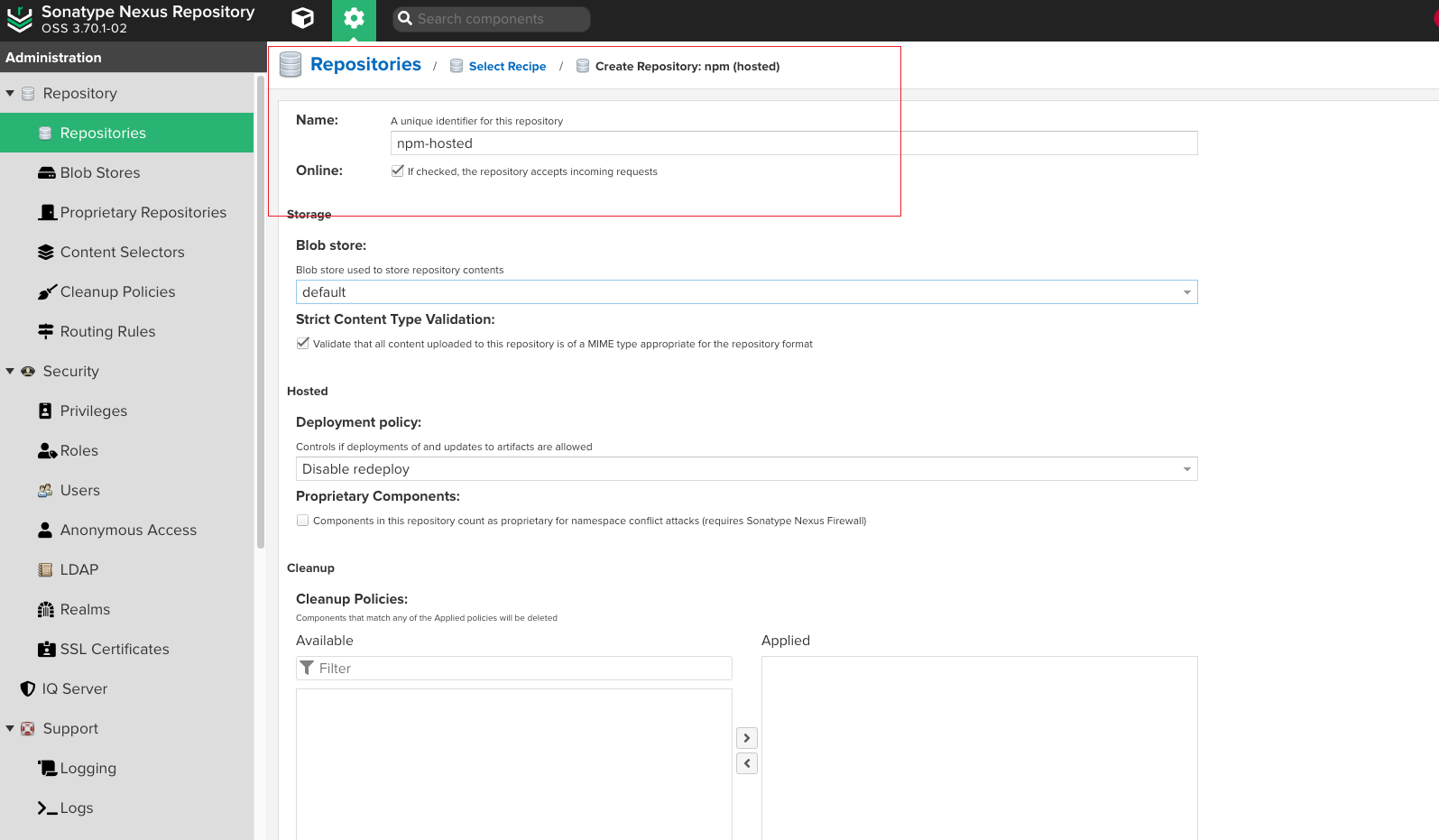Click the sidebar vertical scrollbar
1439x840 pixels.
[261, 311]
